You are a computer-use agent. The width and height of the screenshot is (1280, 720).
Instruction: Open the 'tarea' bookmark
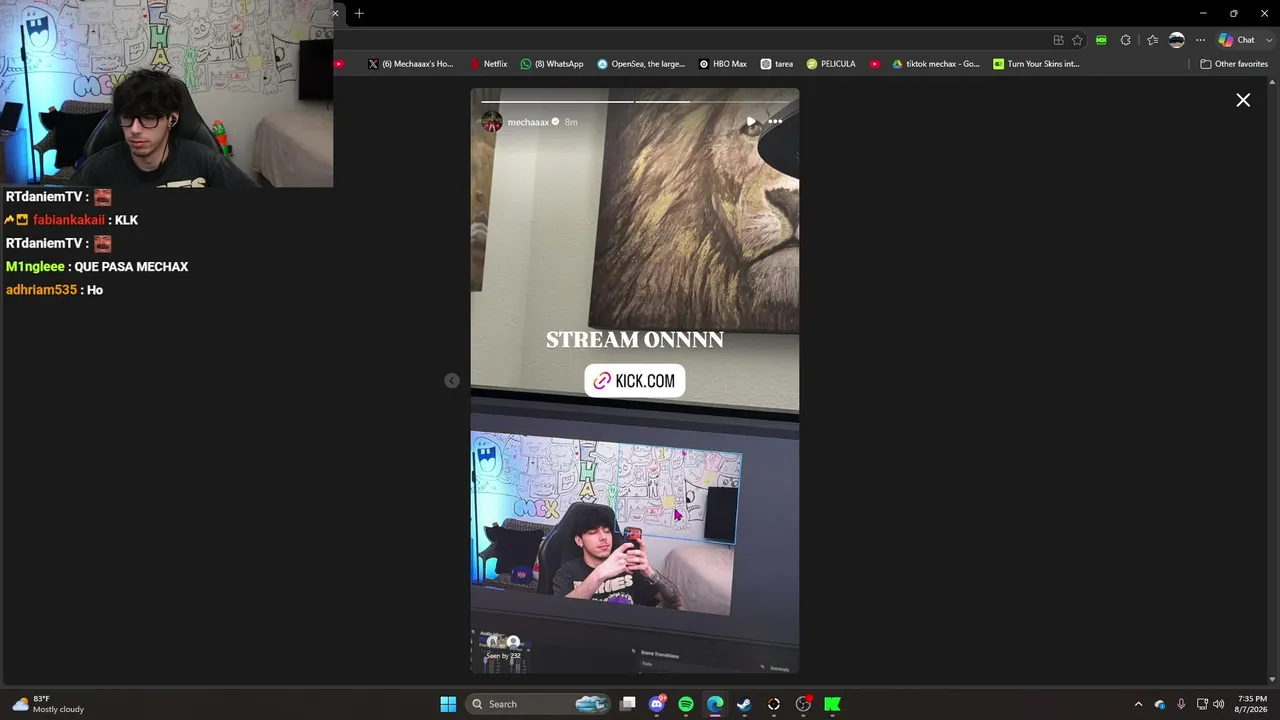click(x=777, y=64)
